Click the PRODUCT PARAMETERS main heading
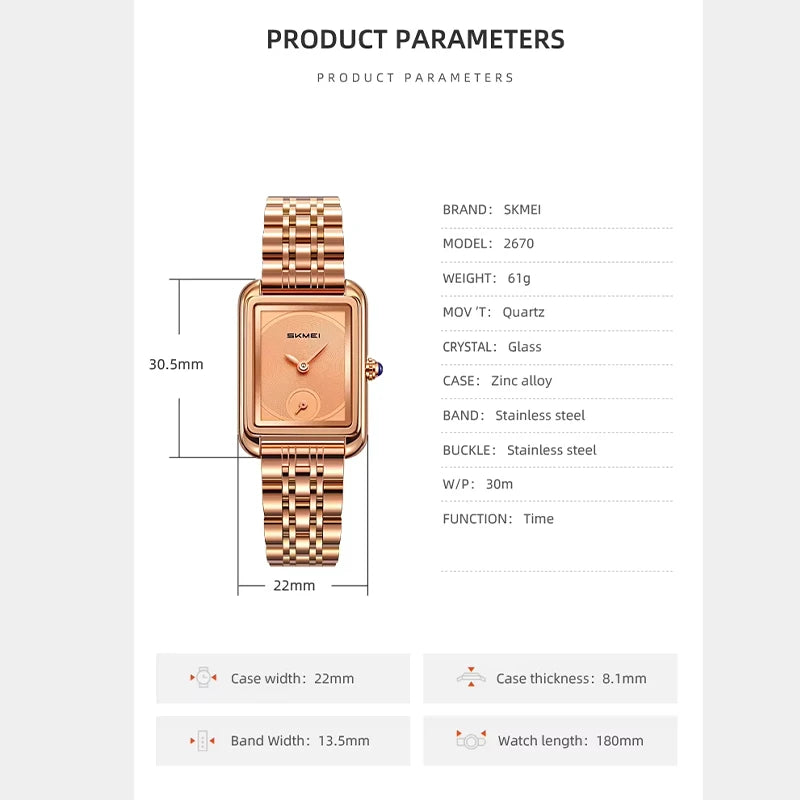800x800 pixels. (415, 39)
